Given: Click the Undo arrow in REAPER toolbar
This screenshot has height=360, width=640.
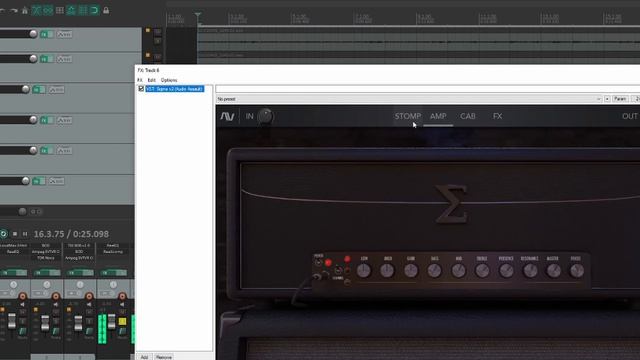Looking at the screenshot, I should [2, 11].
